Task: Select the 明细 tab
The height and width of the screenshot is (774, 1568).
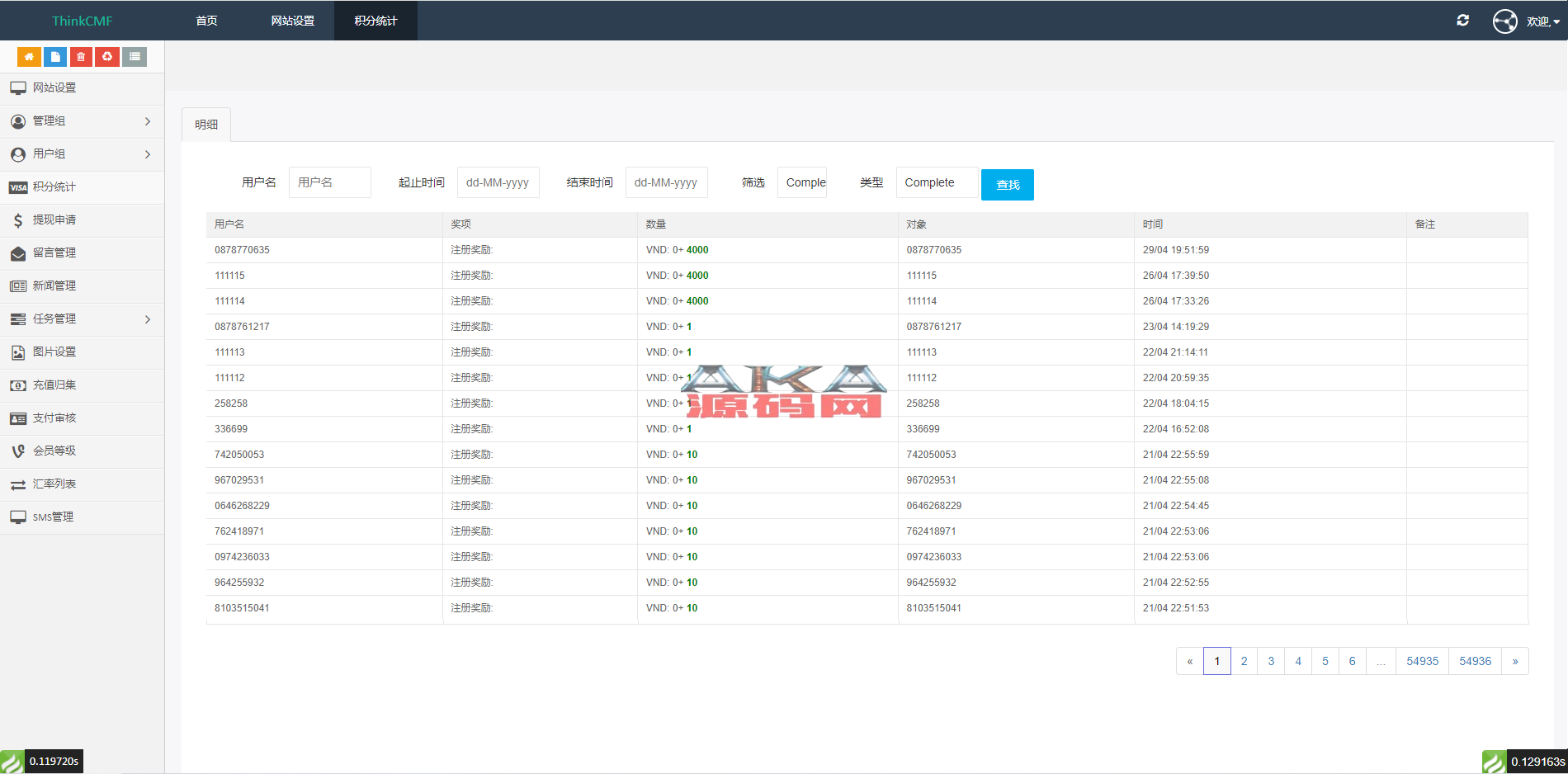Action: (x=206, y=125)
